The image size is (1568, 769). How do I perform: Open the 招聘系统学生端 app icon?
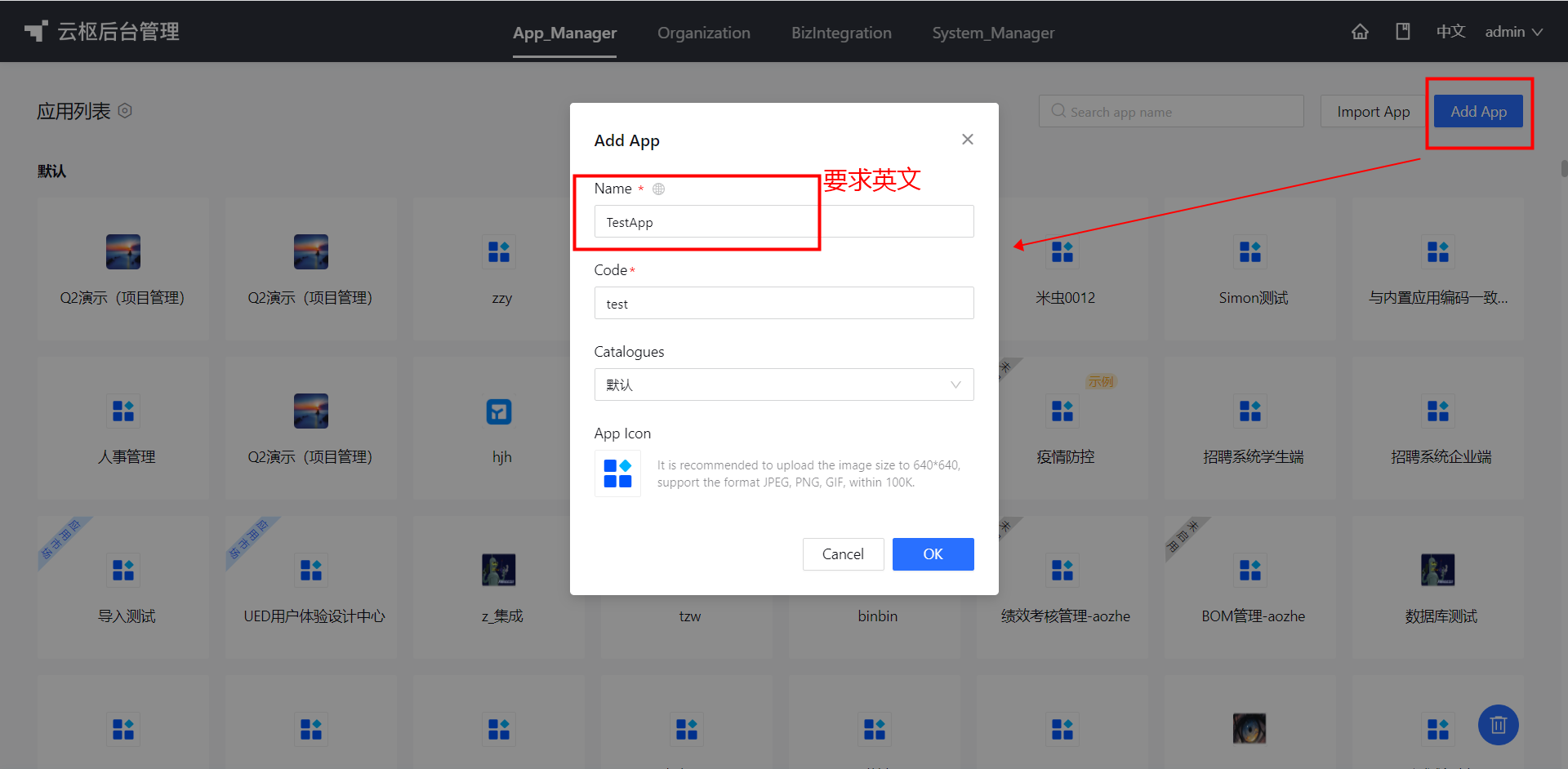pyautogui.click(x=1250, y=411)
